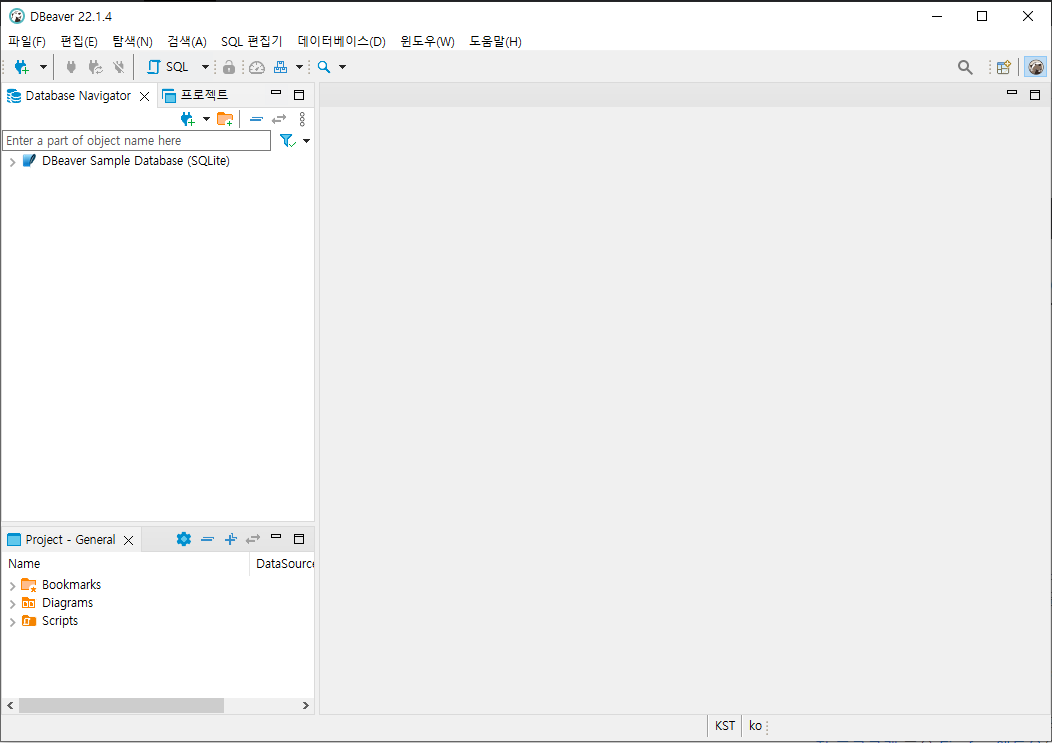Click the scrollbar right arrow in Project panel
The image size is (1052, 743).
305,705
